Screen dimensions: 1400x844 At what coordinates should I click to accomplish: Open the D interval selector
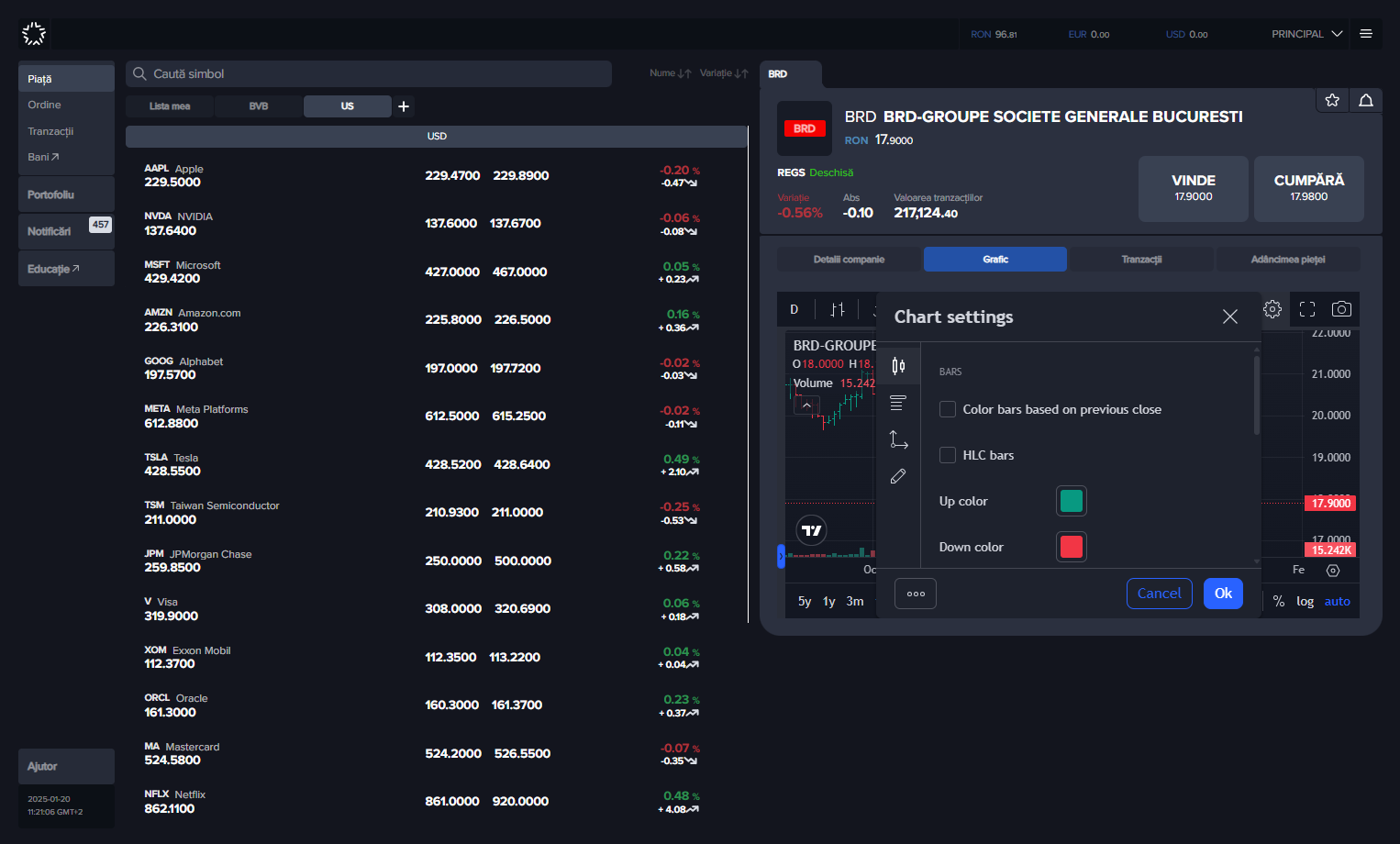coord(794,309)
